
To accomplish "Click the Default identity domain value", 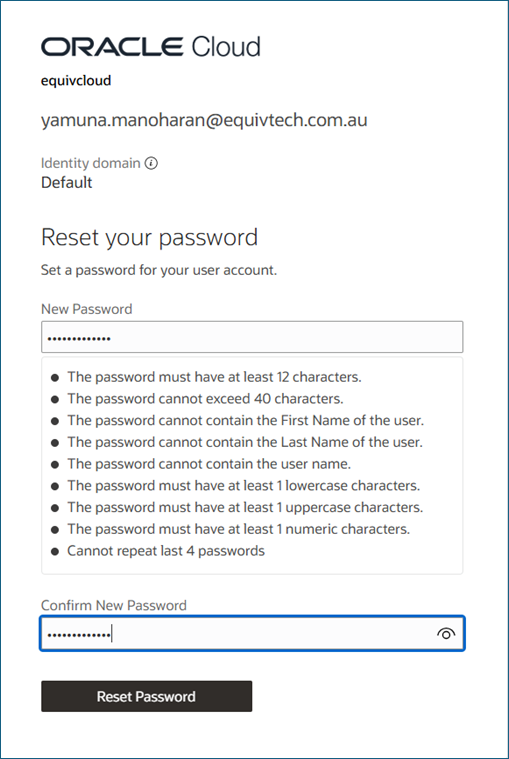I will coord(67,182).
